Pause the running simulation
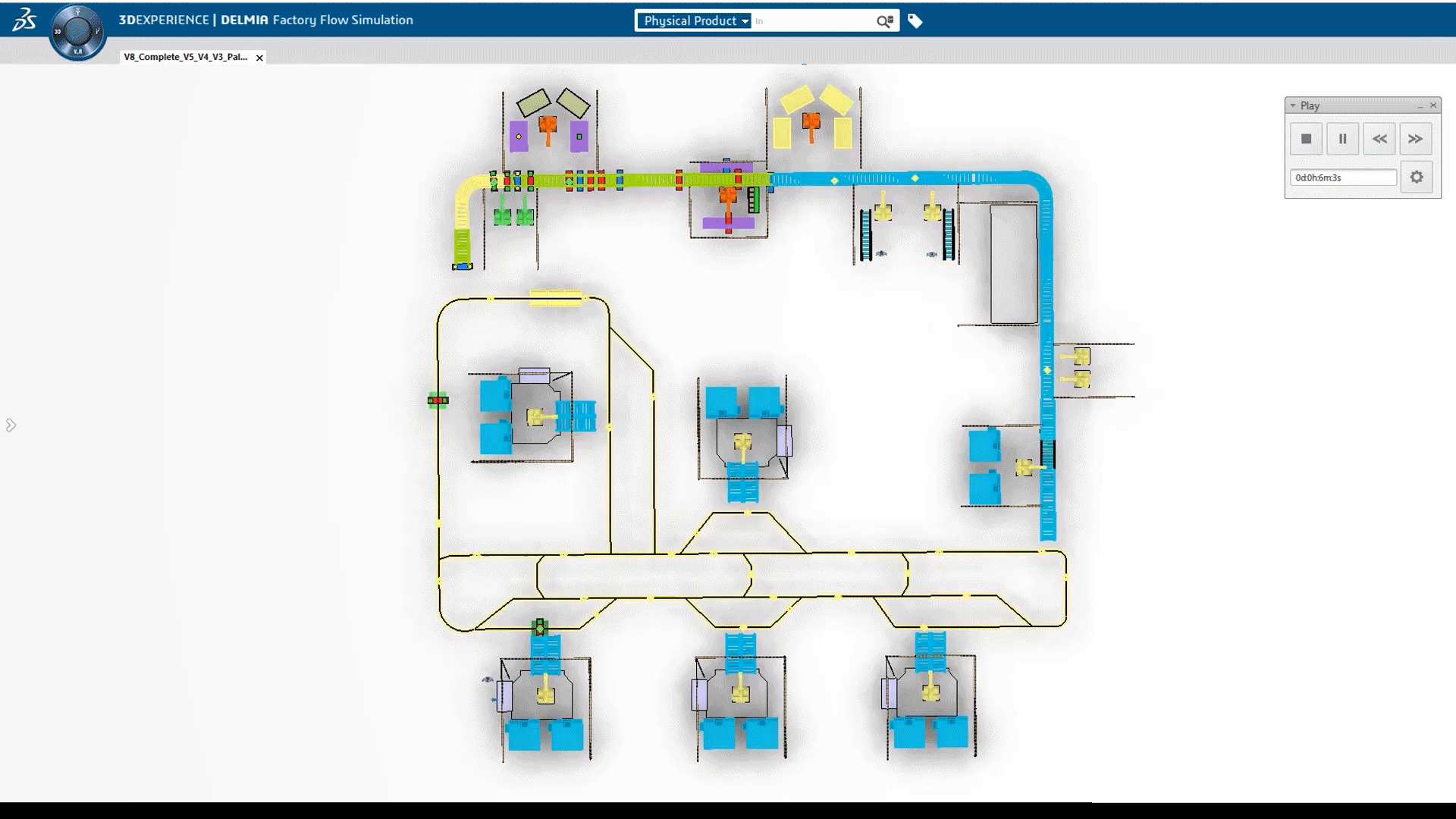 pyautogui.click(x=1342, y=139)
